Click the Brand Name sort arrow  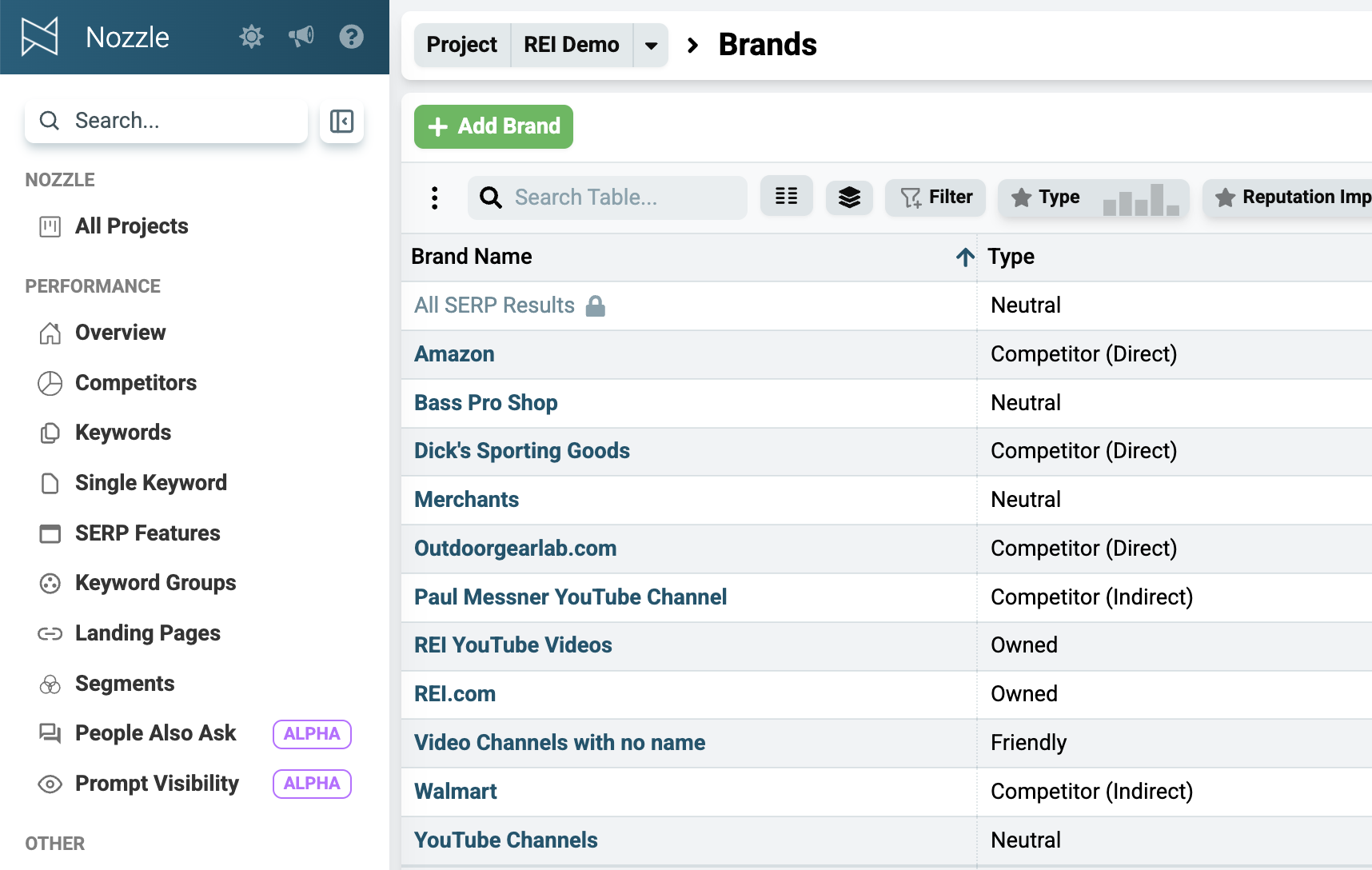point(965,257)
